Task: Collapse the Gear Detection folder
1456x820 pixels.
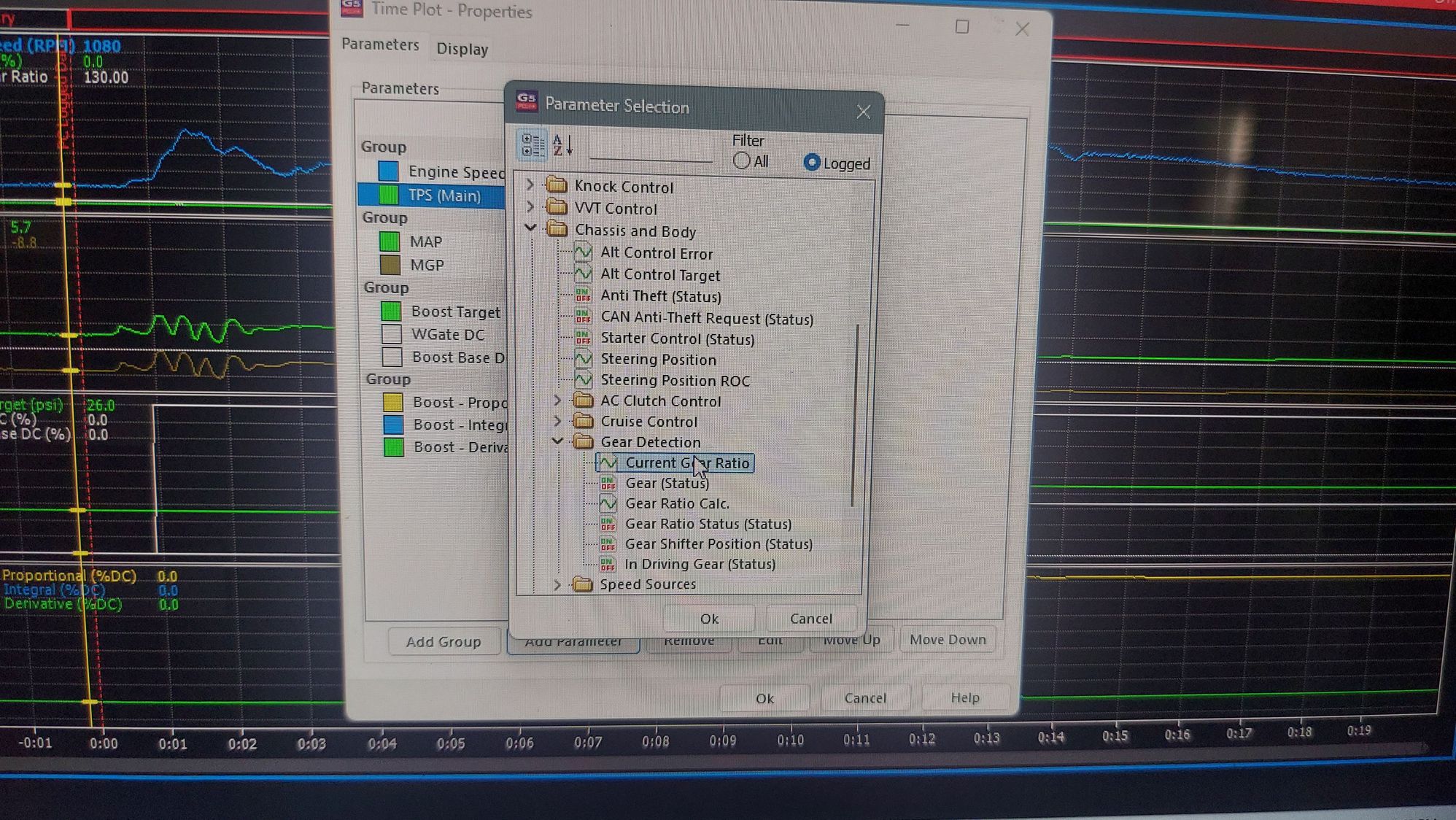Action: click(557, 441)
